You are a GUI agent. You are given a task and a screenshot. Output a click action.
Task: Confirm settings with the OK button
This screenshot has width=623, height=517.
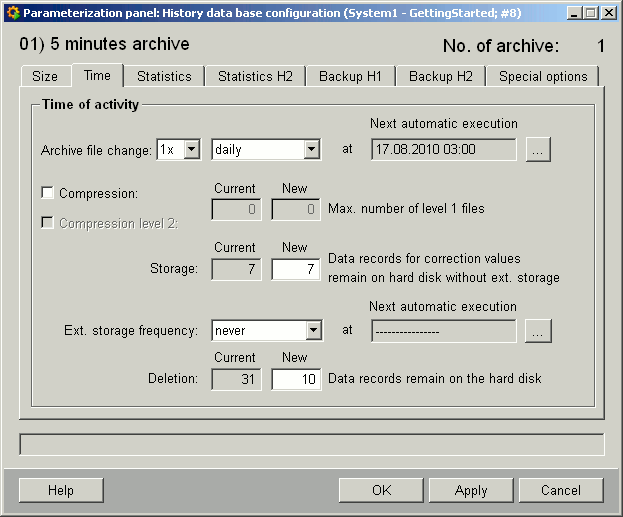(x=381, y=490)
